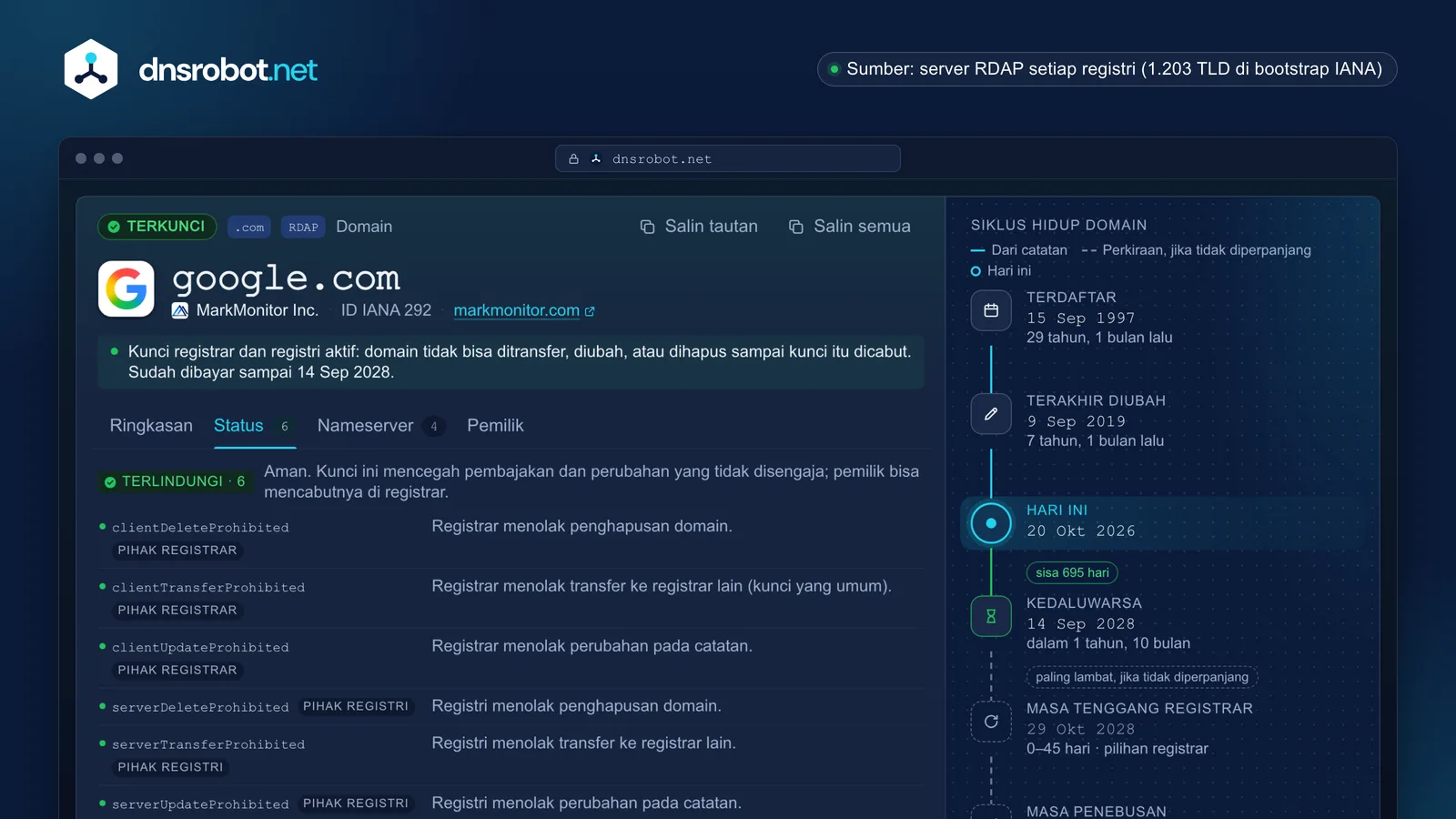Click the pencil icon for Terakhir Diubah
Image resolution: width=1456 pixels, height=819 pixels.
991,414
